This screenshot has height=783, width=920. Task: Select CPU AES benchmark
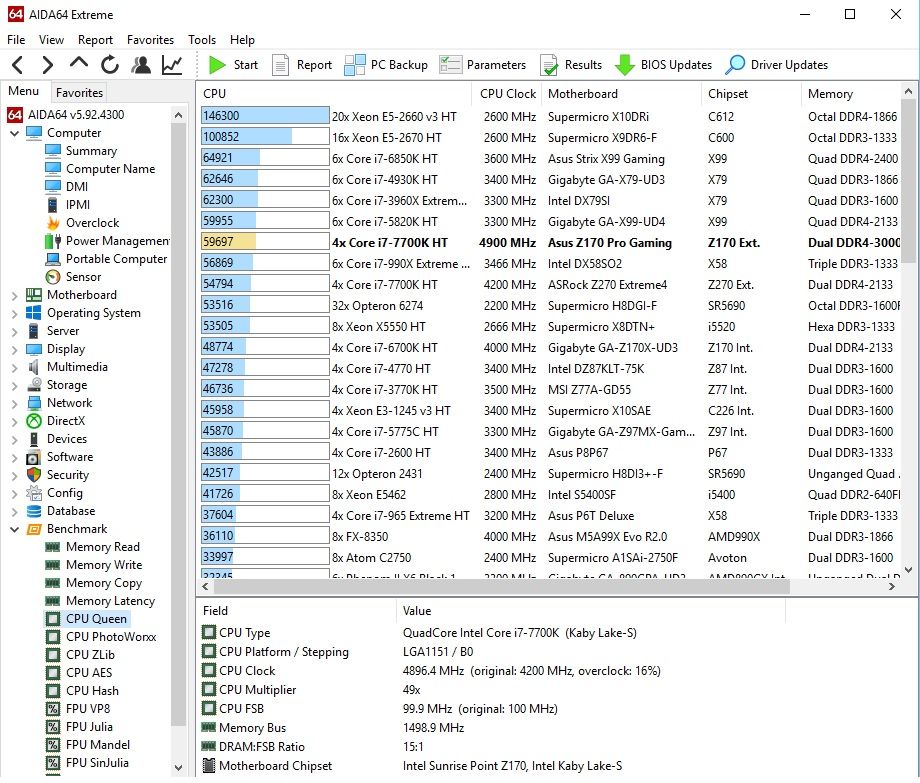click(x=89, y=673)
